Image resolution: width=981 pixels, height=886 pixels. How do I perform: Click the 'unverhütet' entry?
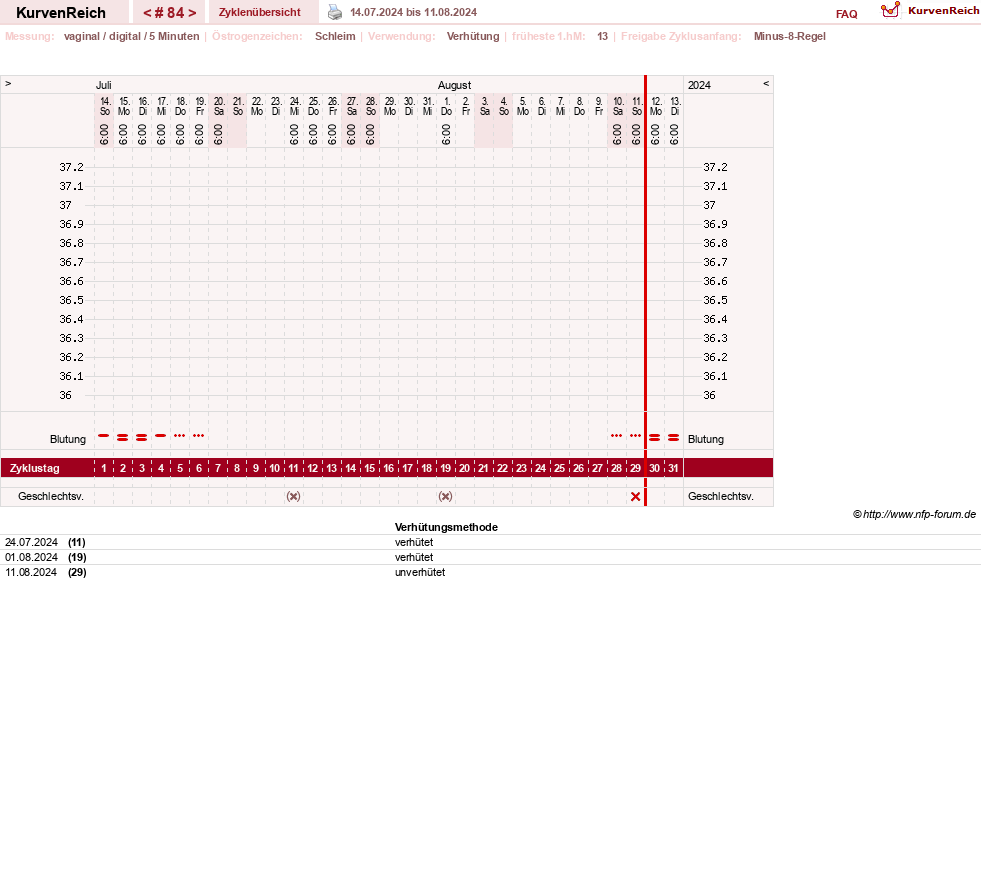(x=420, y=573)
